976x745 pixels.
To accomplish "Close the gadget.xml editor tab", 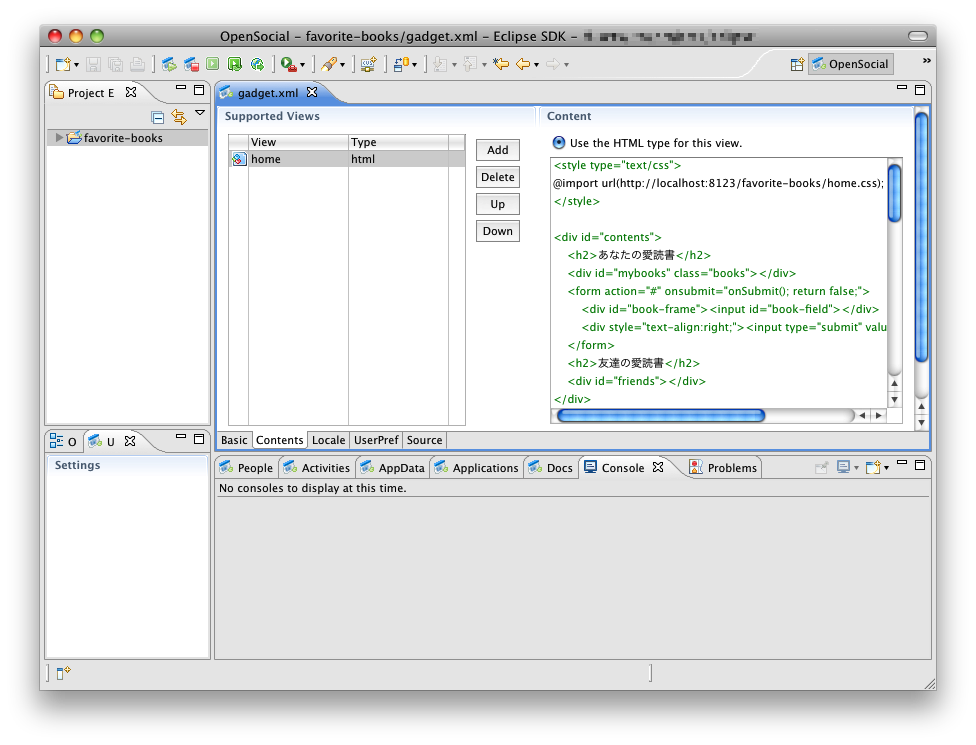I will tap(312, 92).
